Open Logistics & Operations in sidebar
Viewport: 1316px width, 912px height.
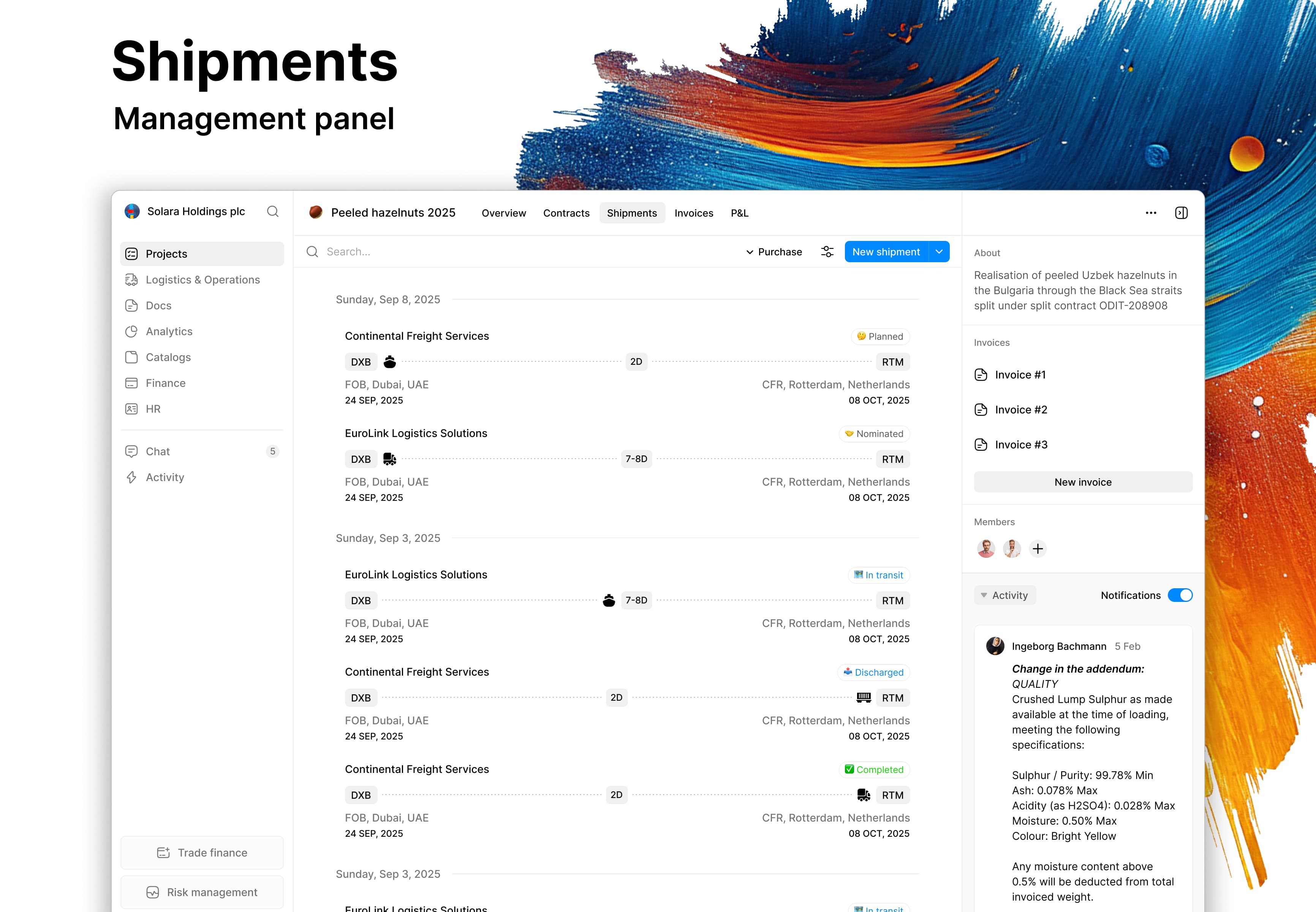pos(202,279)
